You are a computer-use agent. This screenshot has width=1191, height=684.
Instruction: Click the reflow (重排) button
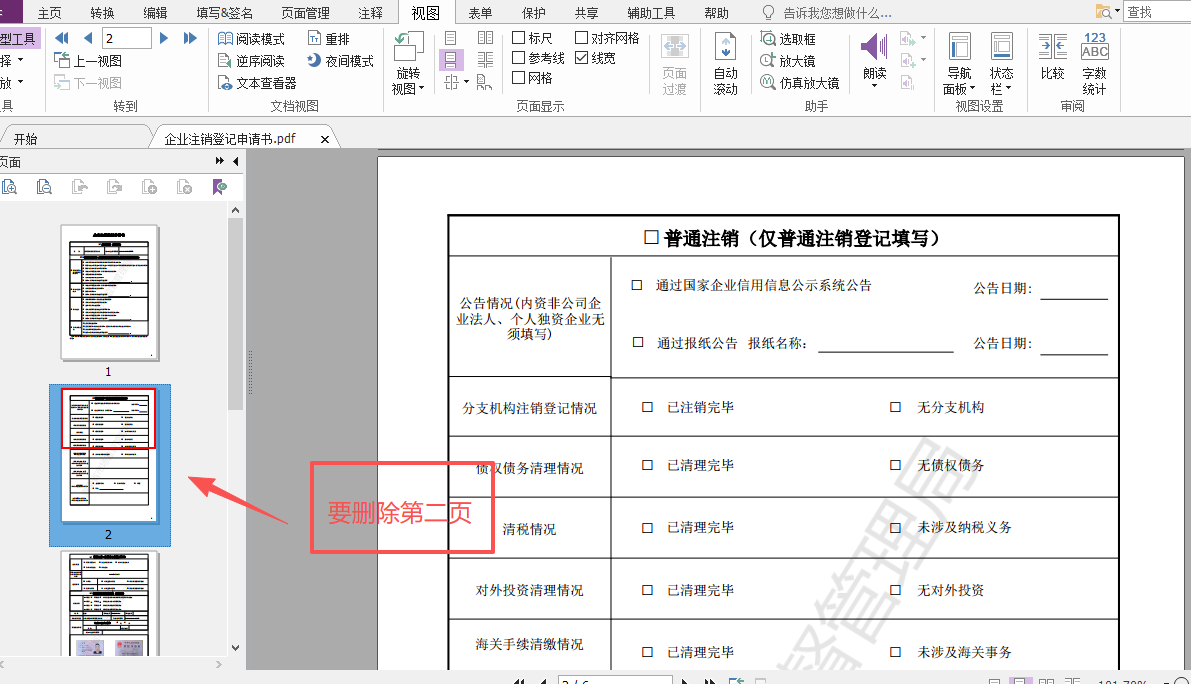(329, 39)
